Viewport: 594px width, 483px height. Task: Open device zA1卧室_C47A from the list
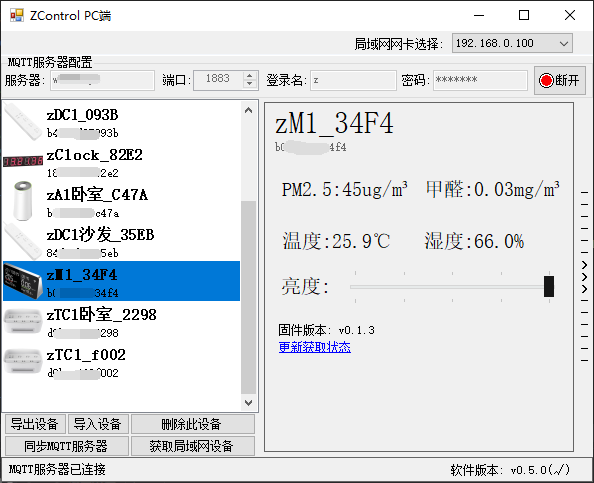pos(122,202)
